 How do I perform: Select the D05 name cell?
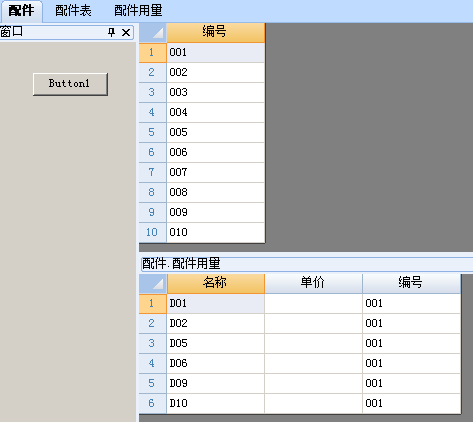216,344
